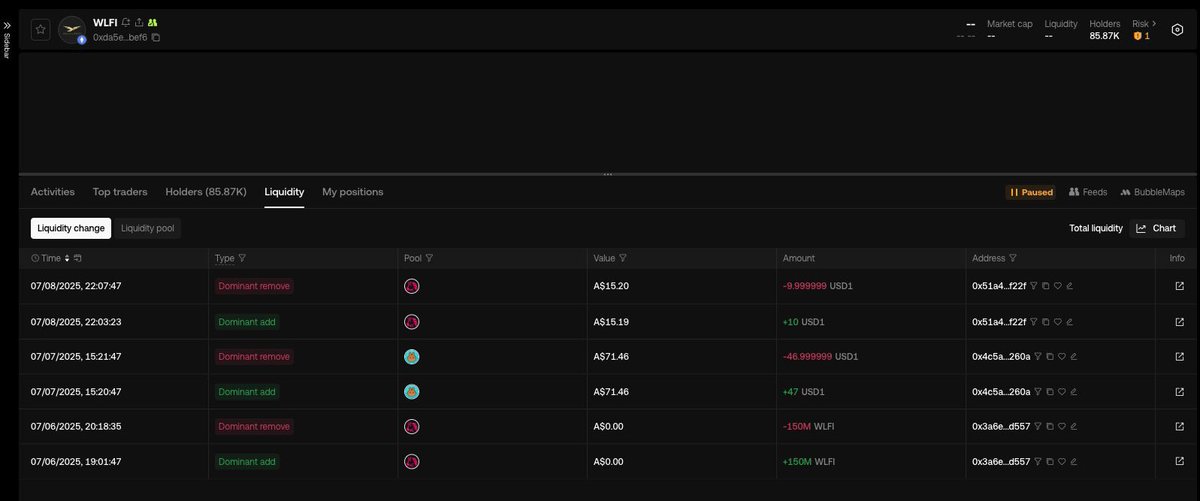Screen dimensions: 1200x501
Task: Sort the table by Time
Action: tap(68, 258)
